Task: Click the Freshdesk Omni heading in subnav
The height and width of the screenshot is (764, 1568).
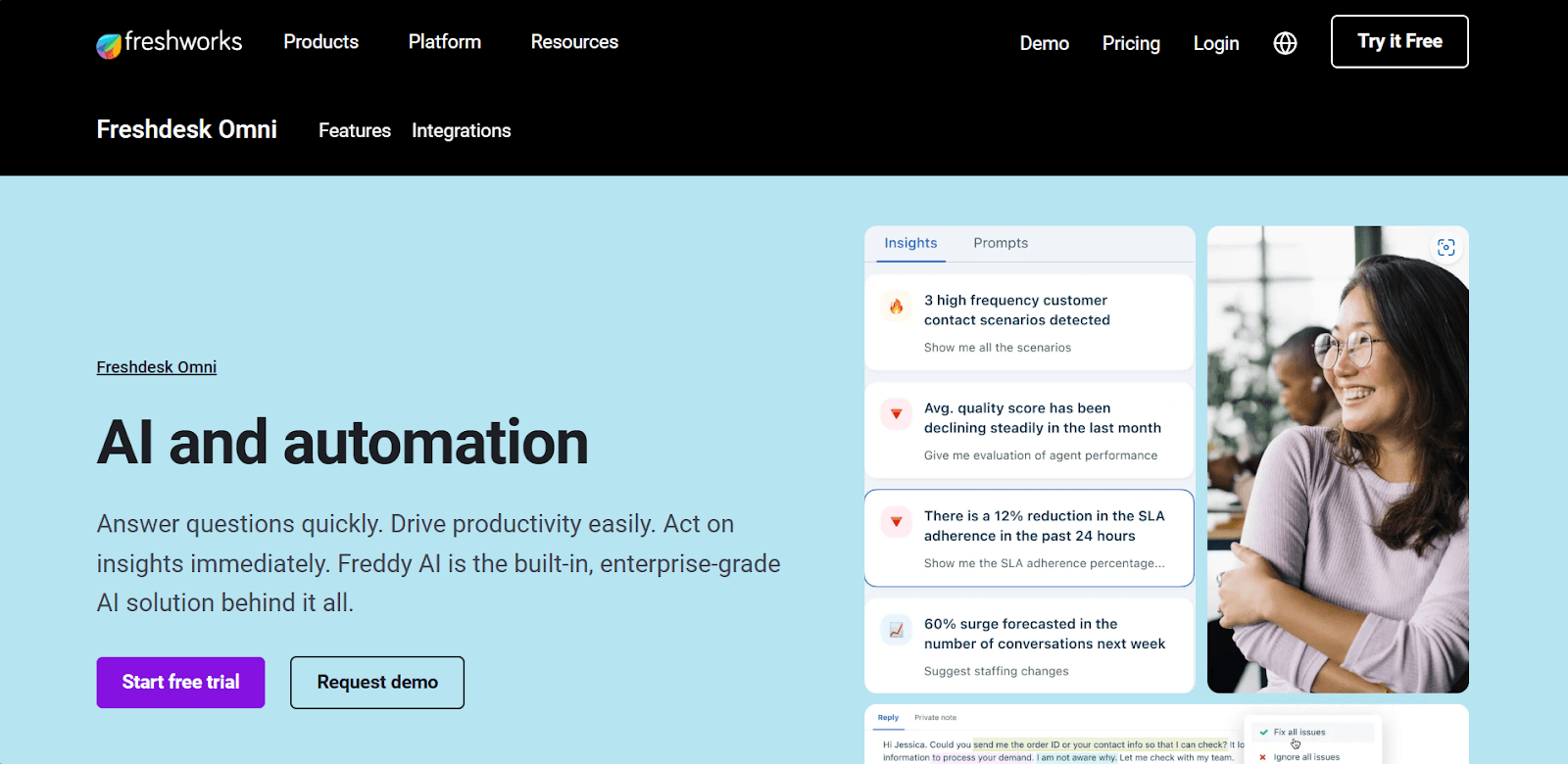Action: pyautogui.click(x=186, y=129)
